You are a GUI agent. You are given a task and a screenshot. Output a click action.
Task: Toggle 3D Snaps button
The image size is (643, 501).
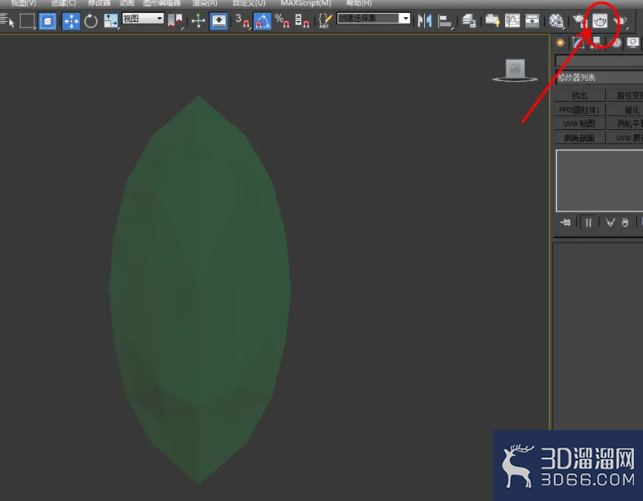(242, 21)
